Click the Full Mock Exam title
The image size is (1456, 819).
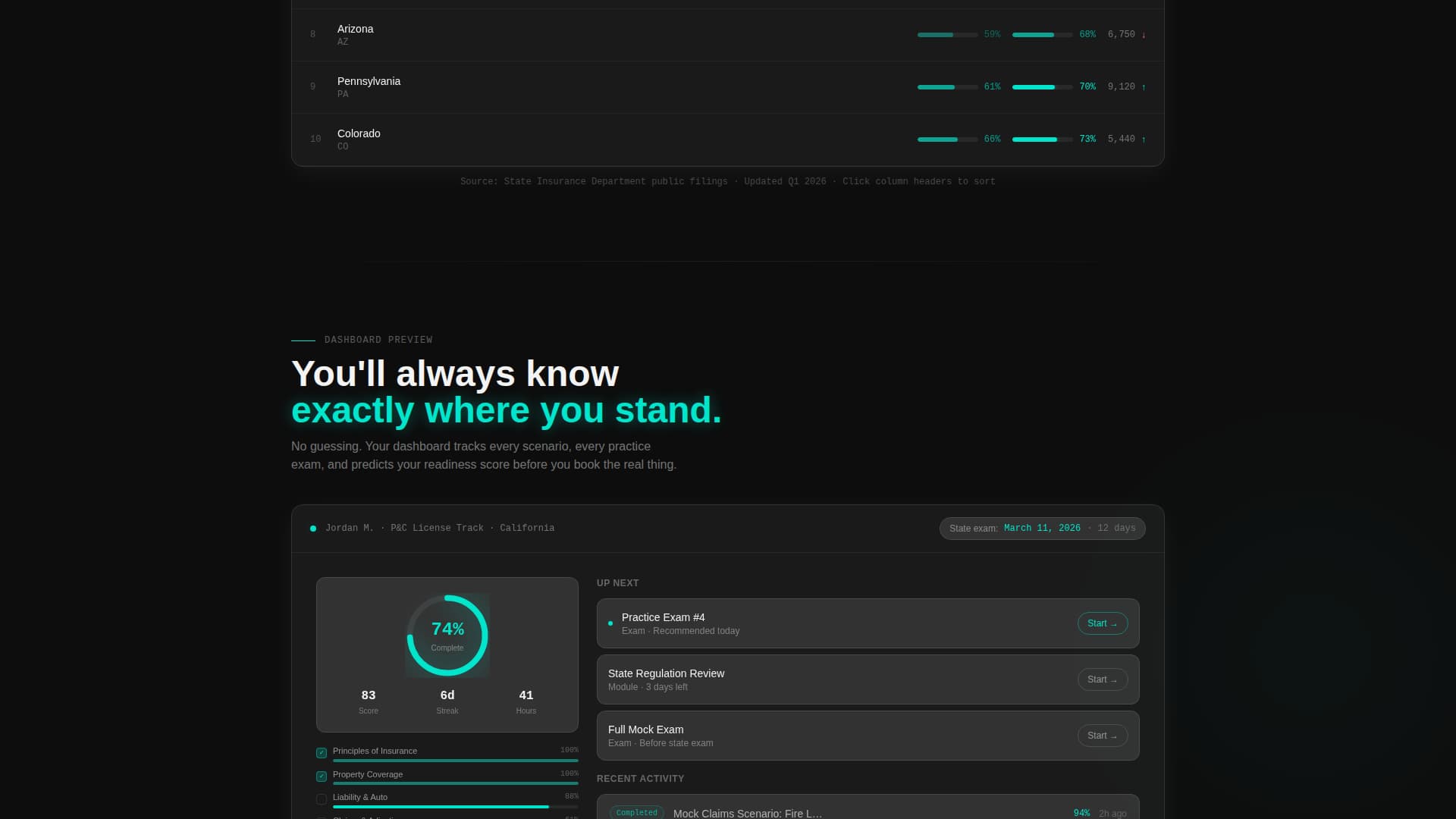tap(645, 730)
